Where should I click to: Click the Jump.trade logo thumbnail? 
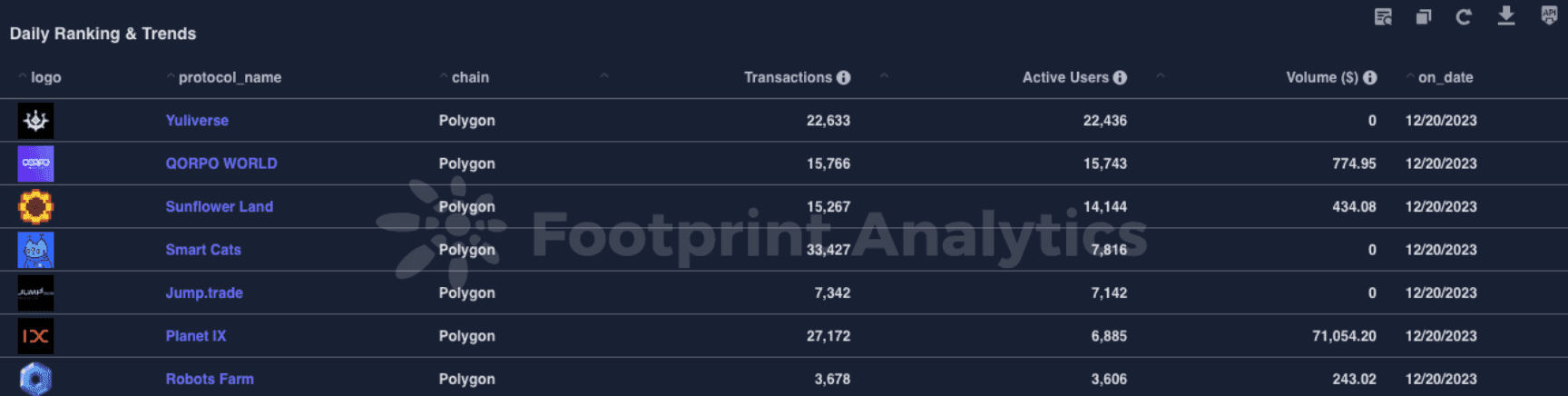click(36, 293)
